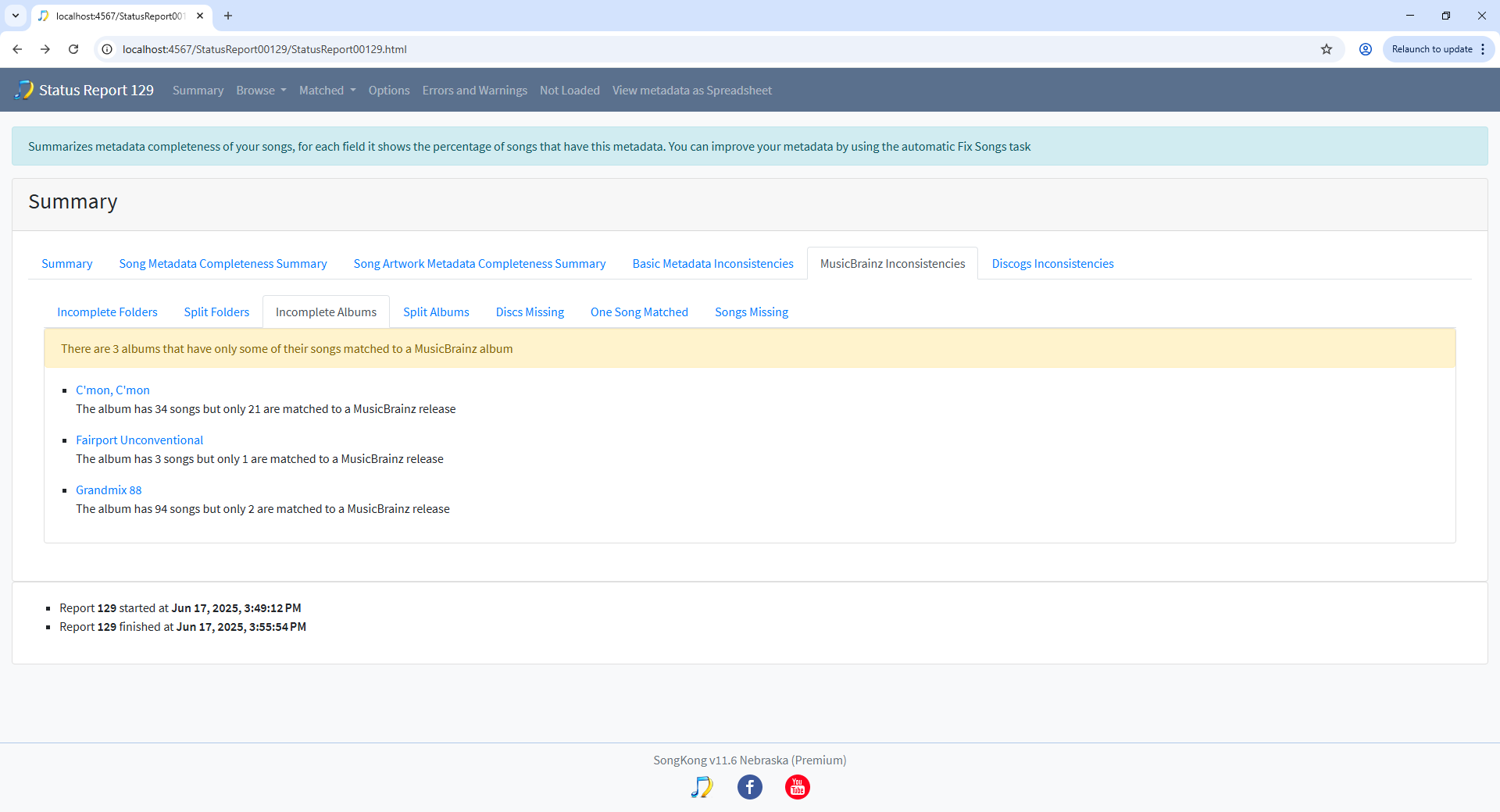1500x812 pixels.
Task: Bookmark this page with the star icon
Action: 1327,49
